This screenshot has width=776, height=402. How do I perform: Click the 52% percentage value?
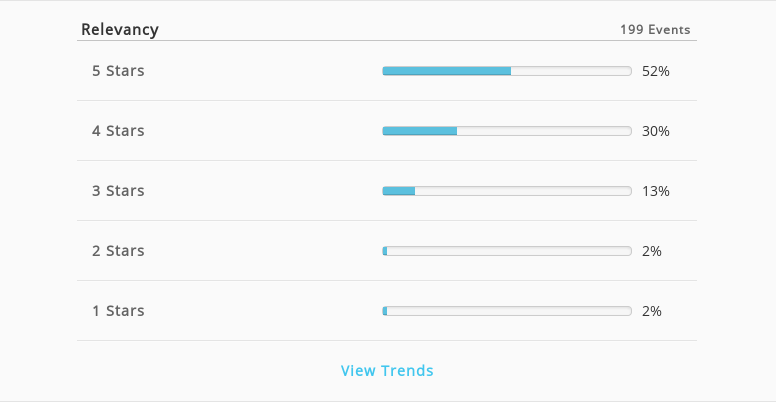pyautogui.click(x=656, y=71)
